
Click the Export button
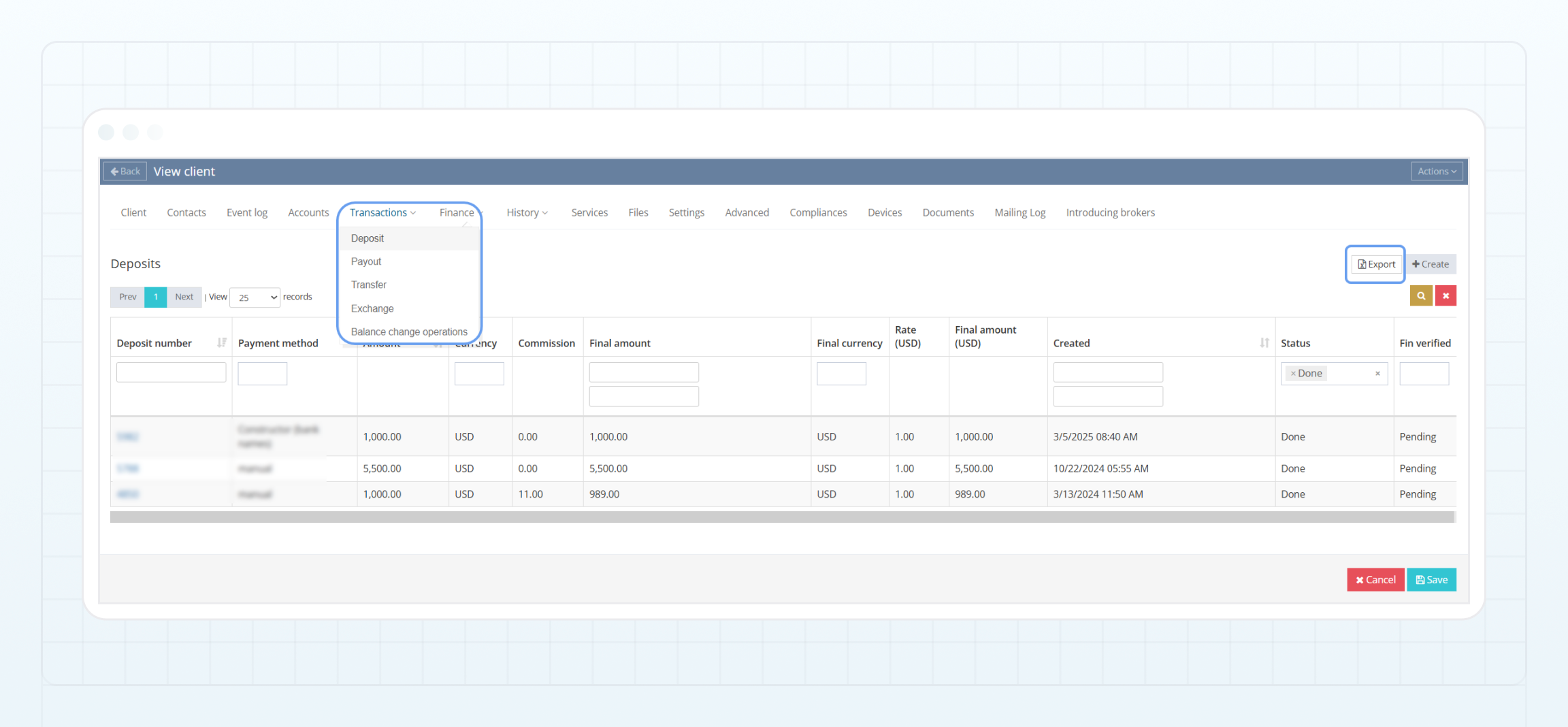[x=1376, y=264]
